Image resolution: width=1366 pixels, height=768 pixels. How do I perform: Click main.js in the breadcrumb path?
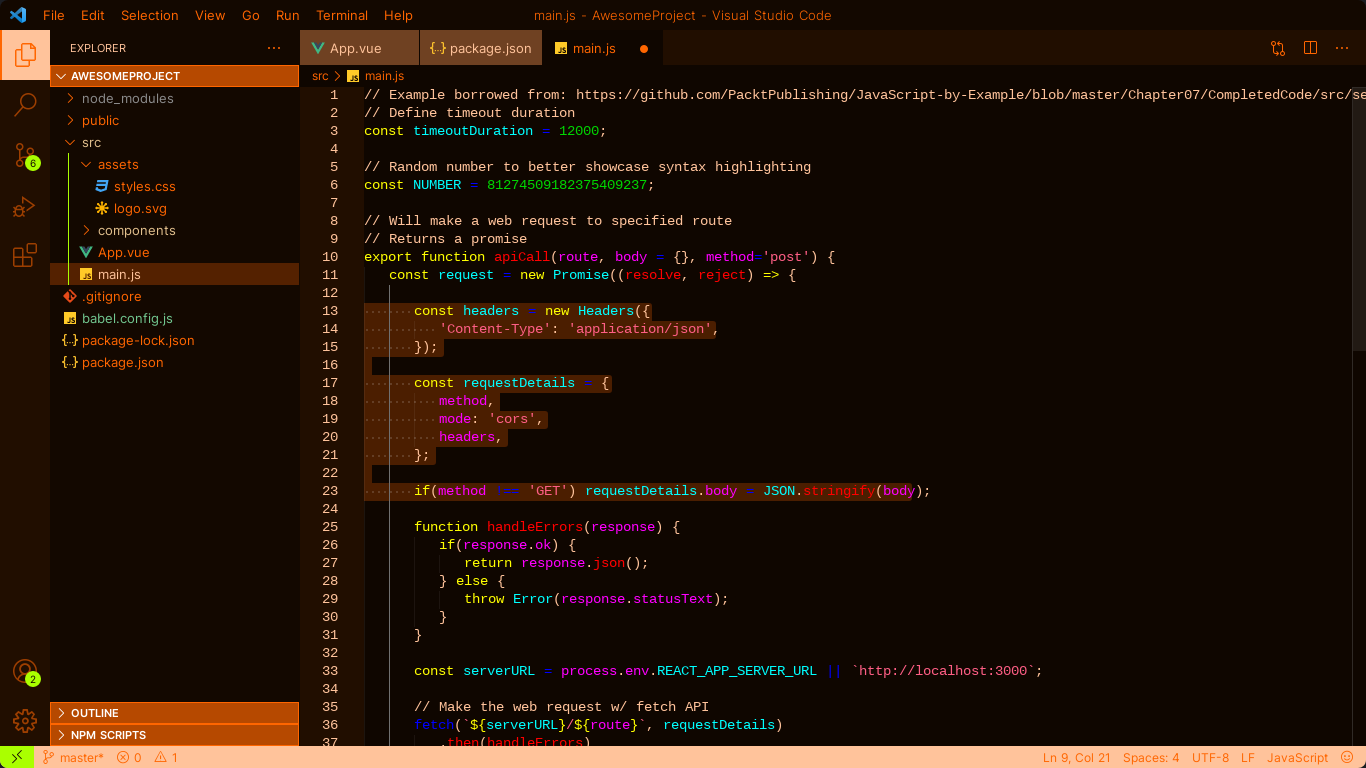[384, 76]
